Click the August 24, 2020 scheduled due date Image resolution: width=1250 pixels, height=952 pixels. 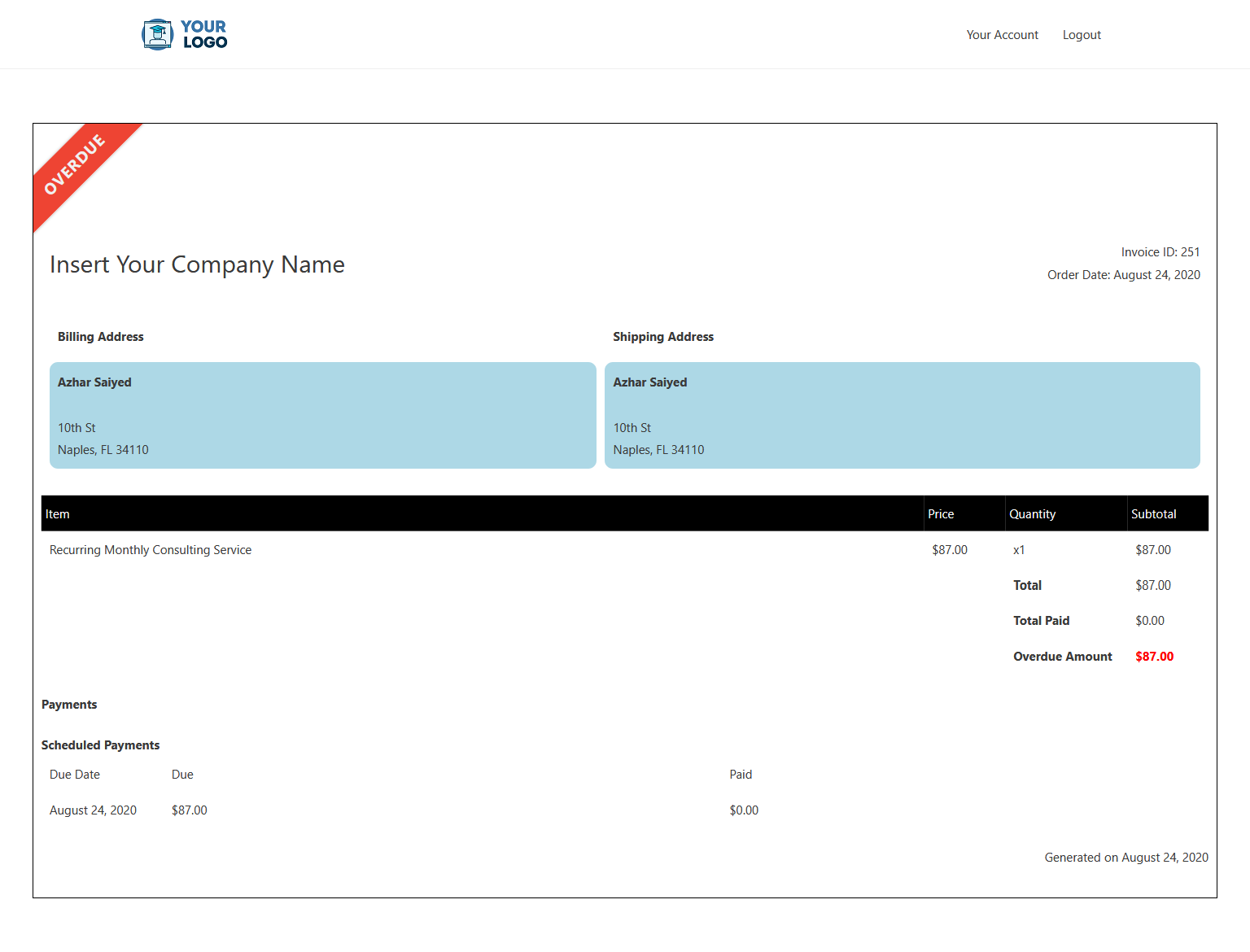pos(93,810)
